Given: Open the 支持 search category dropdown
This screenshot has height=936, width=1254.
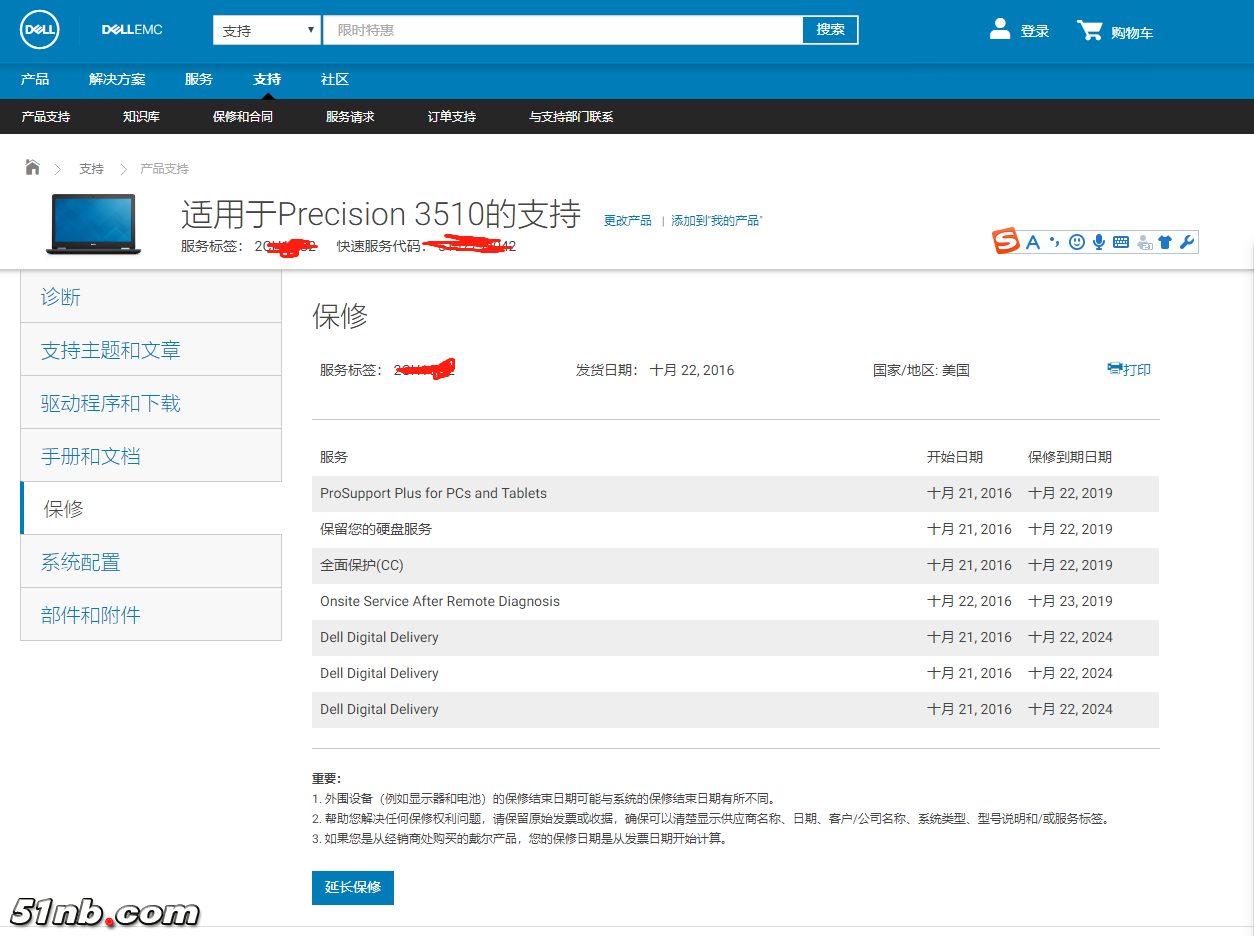Looking at the screenshot, I should 266,29.
